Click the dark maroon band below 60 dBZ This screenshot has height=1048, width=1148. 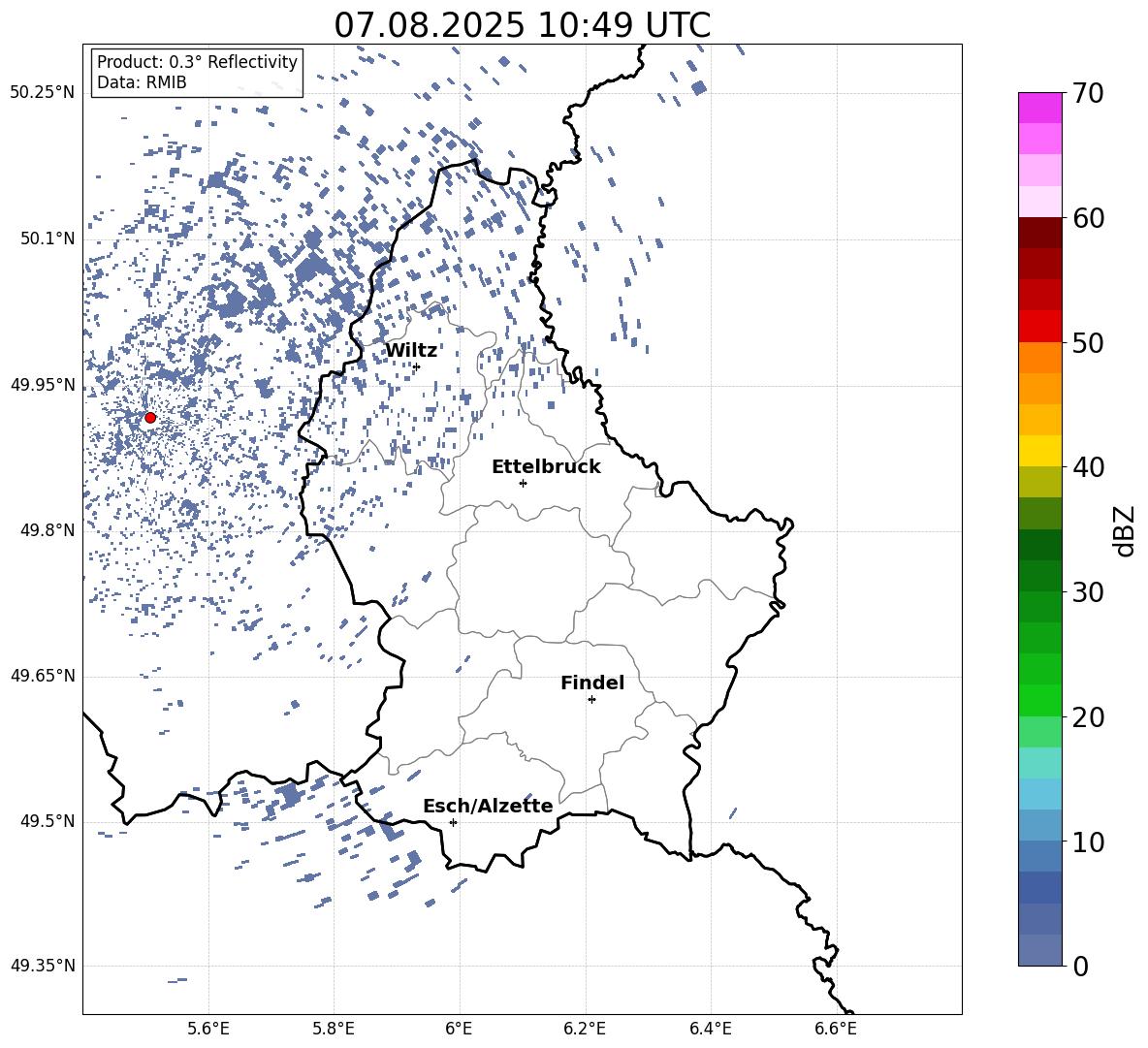coord(1039,233)
